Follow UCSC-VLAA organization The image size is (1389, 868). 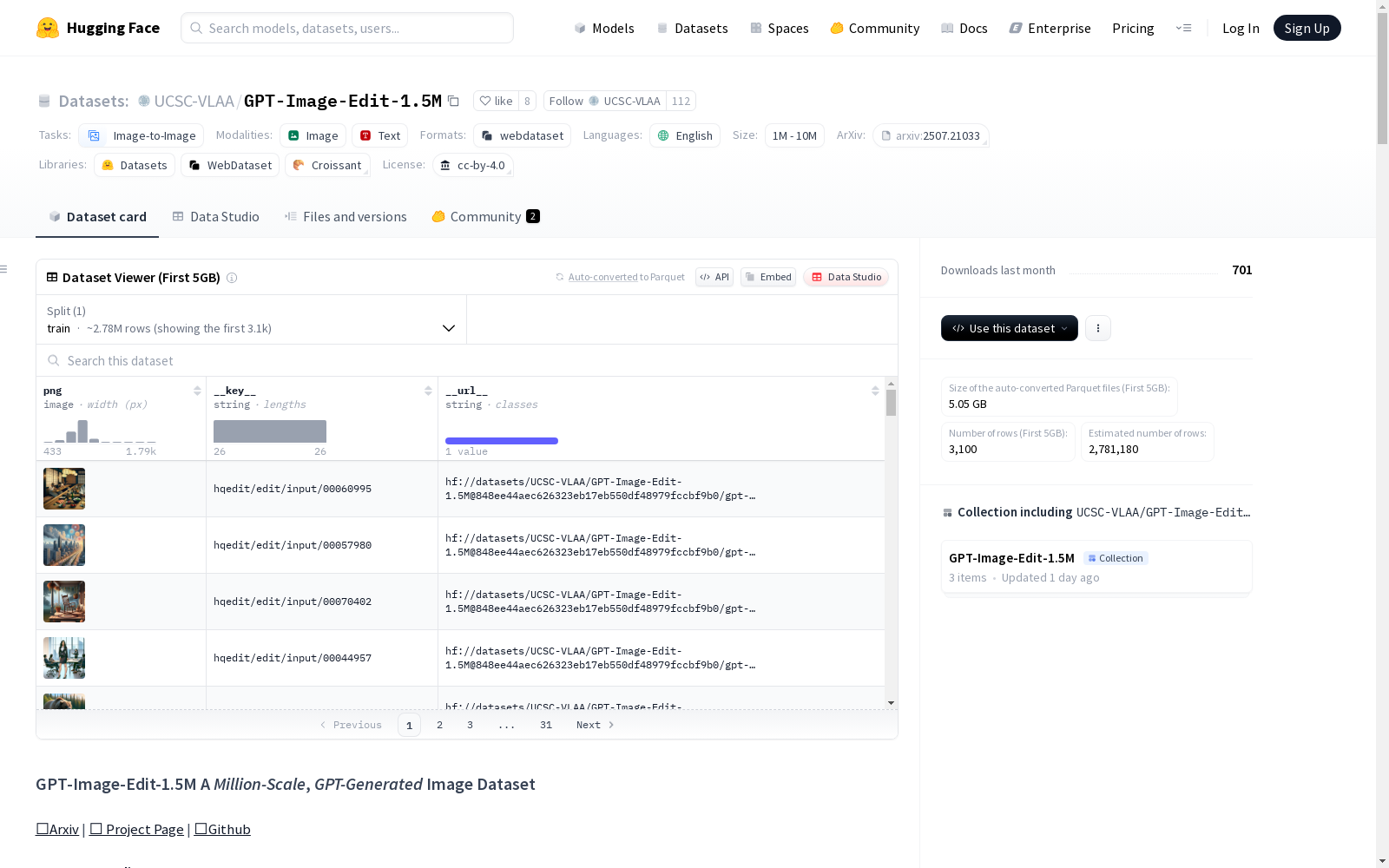tap(604, 101)
